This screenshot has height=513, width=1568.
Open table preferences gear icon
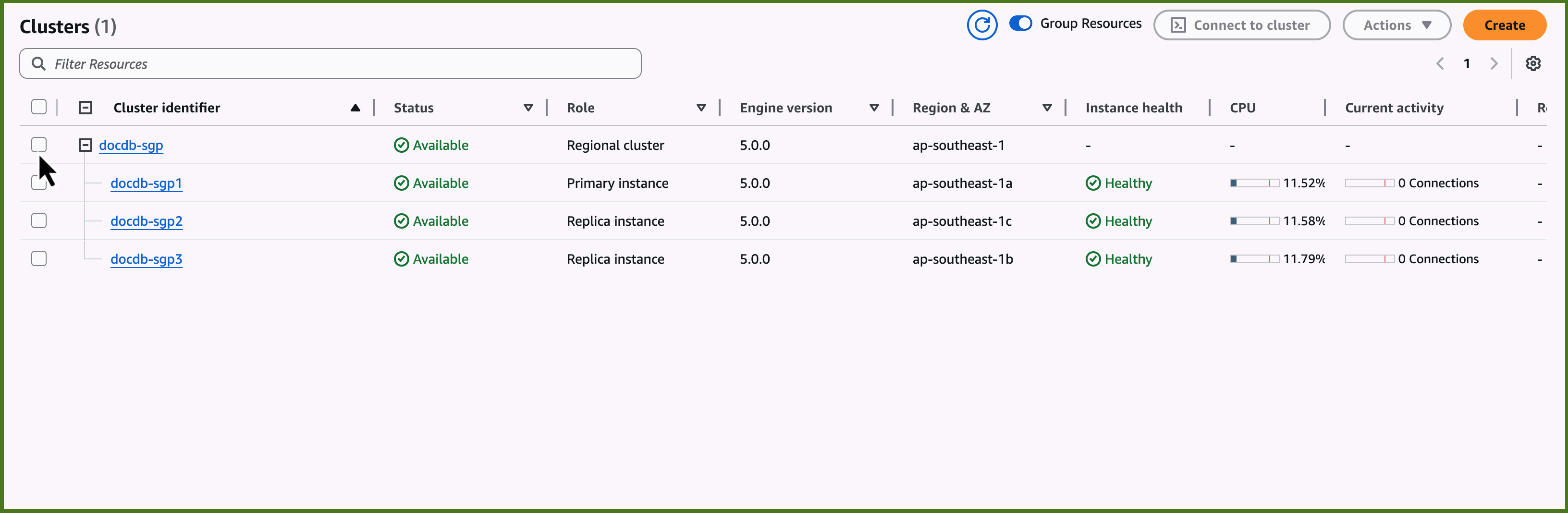click(x=1533, y=63)
